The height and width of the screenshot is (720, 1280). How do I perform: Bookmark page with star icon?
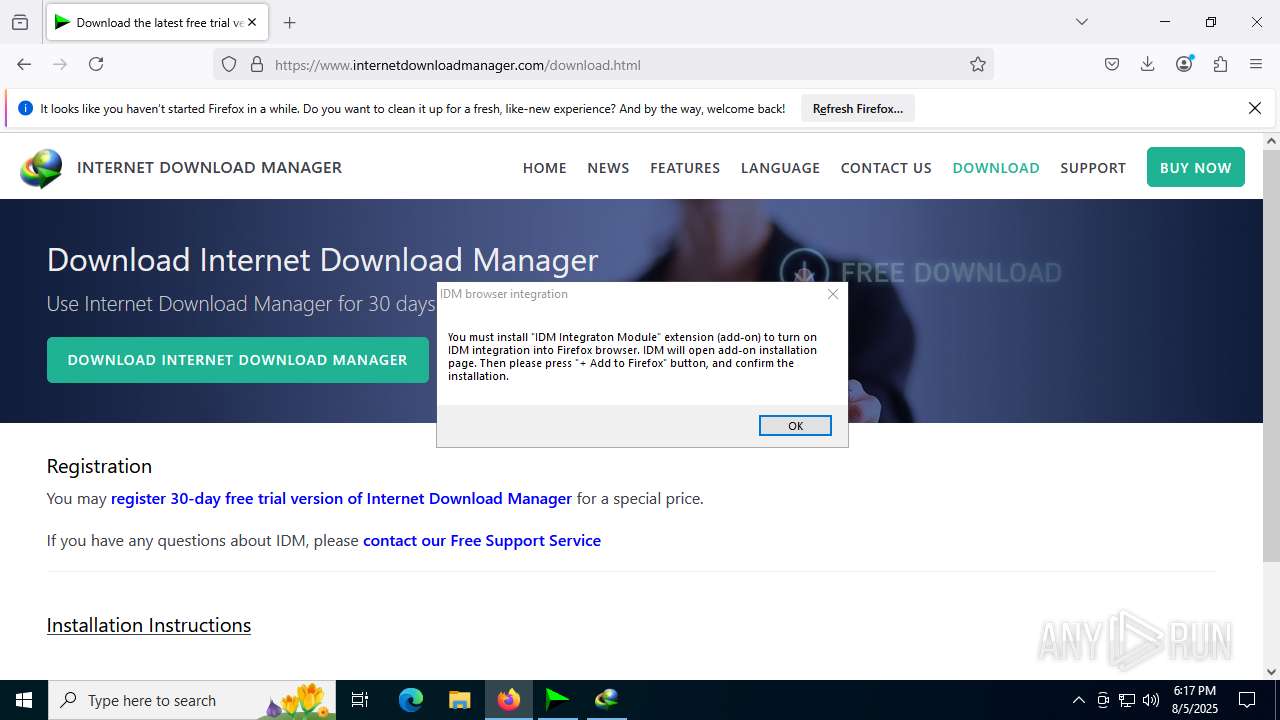click(978, 64)
